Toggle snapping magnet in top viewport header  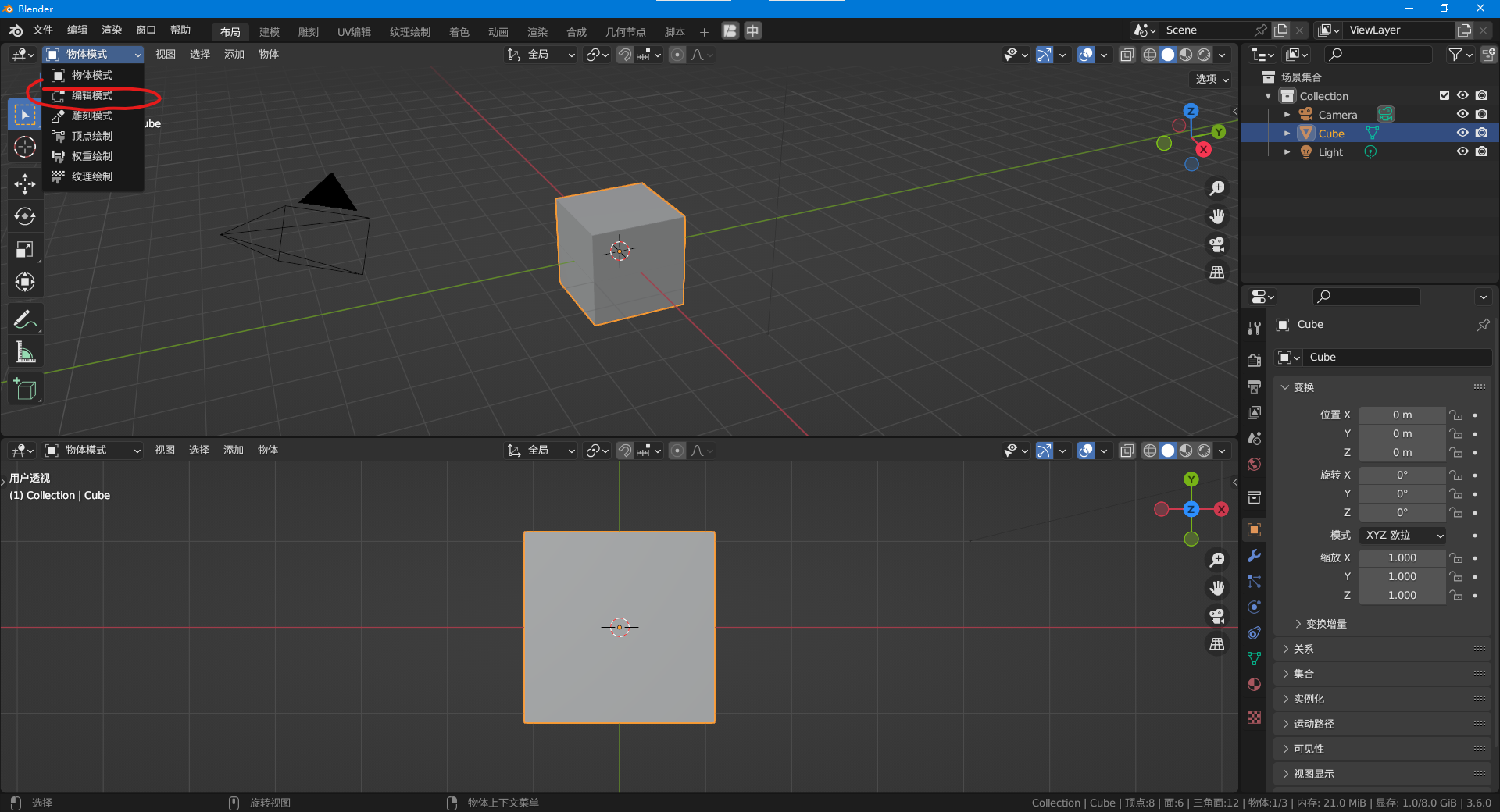625,55
